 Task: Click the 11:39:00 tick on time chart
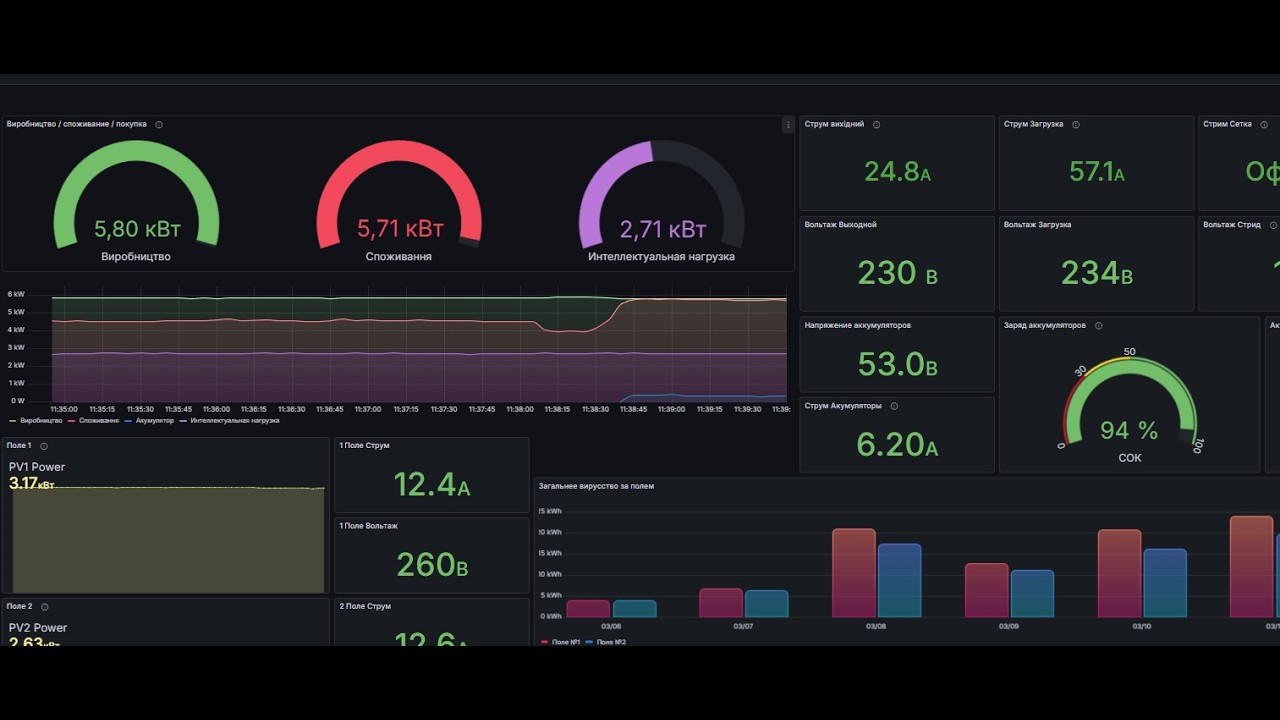click(672, 409)
